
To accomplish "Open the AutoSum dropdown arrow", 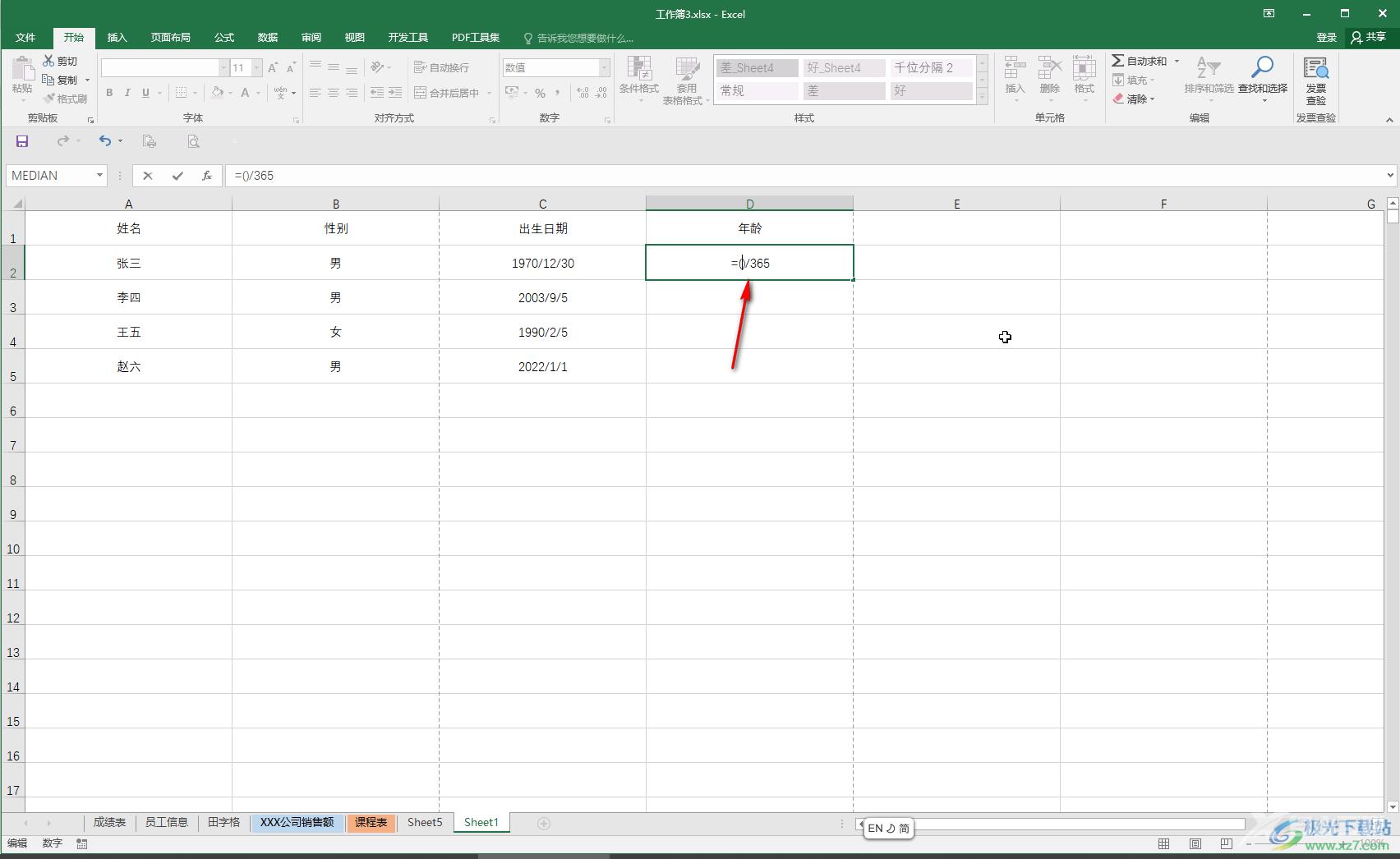I will pyautogui.click(x=1177, y=61).
